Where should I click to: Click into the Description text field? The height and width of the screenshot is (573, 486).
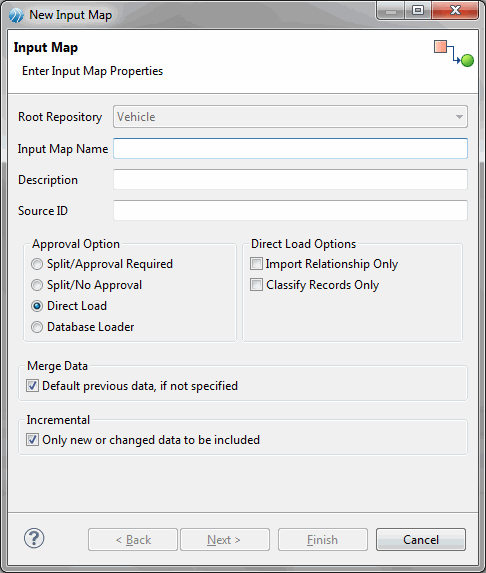click(290, 179)
